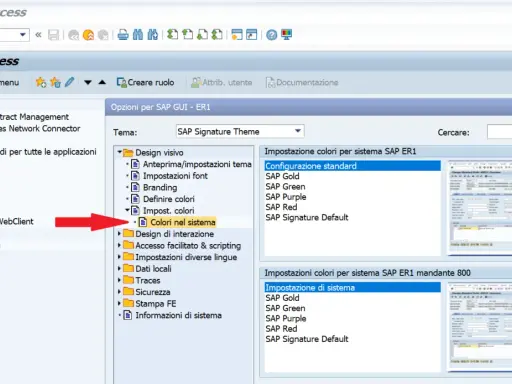This screenshot has width=512, height=384.
Task: Select SAP Green in mandante 800 list
Action: (x=353, y=308)
